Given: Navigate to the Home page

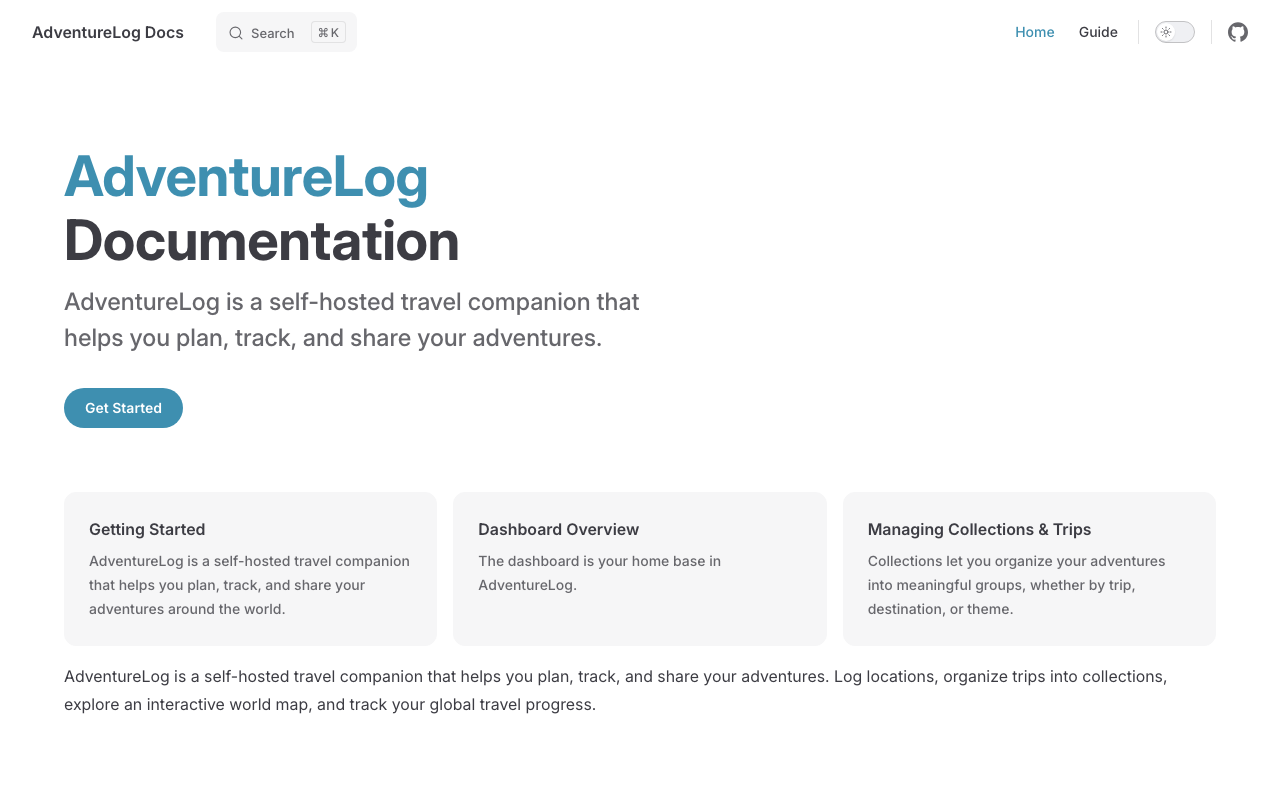Looking at the screenshot, I should (1035, 32).
